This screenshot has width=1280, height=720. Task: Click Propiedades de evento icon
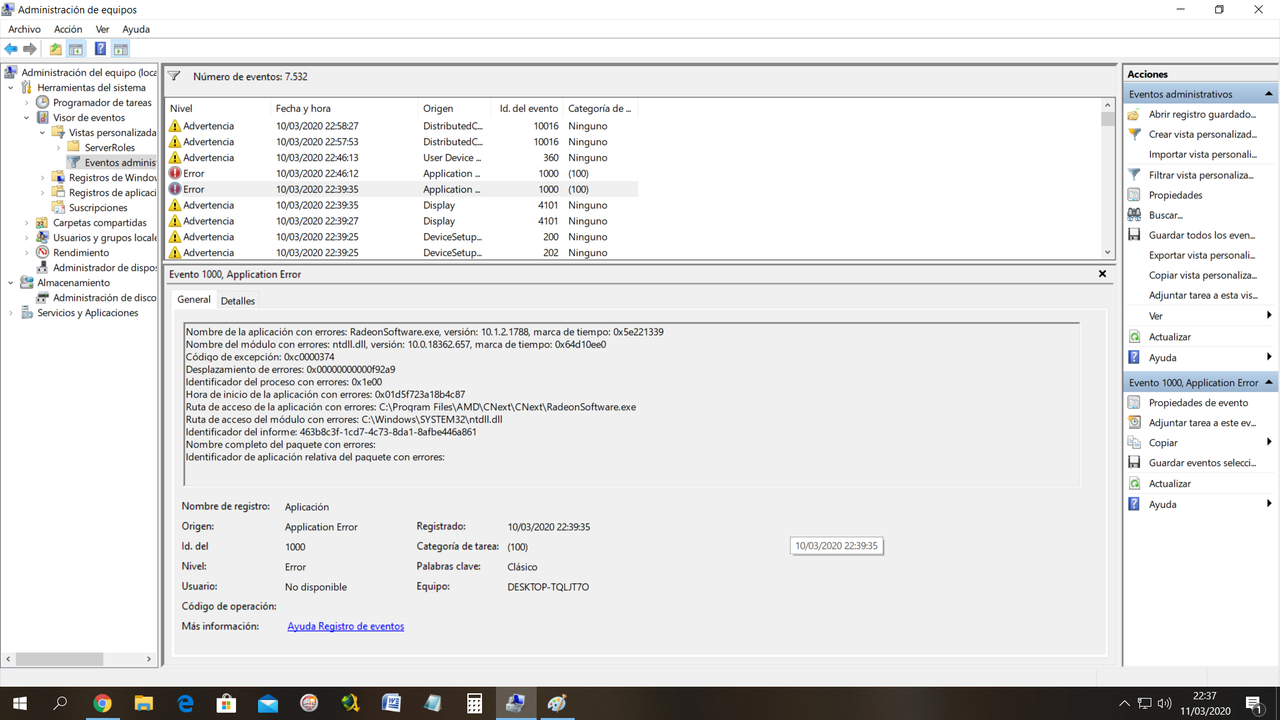pos(1134,402)
